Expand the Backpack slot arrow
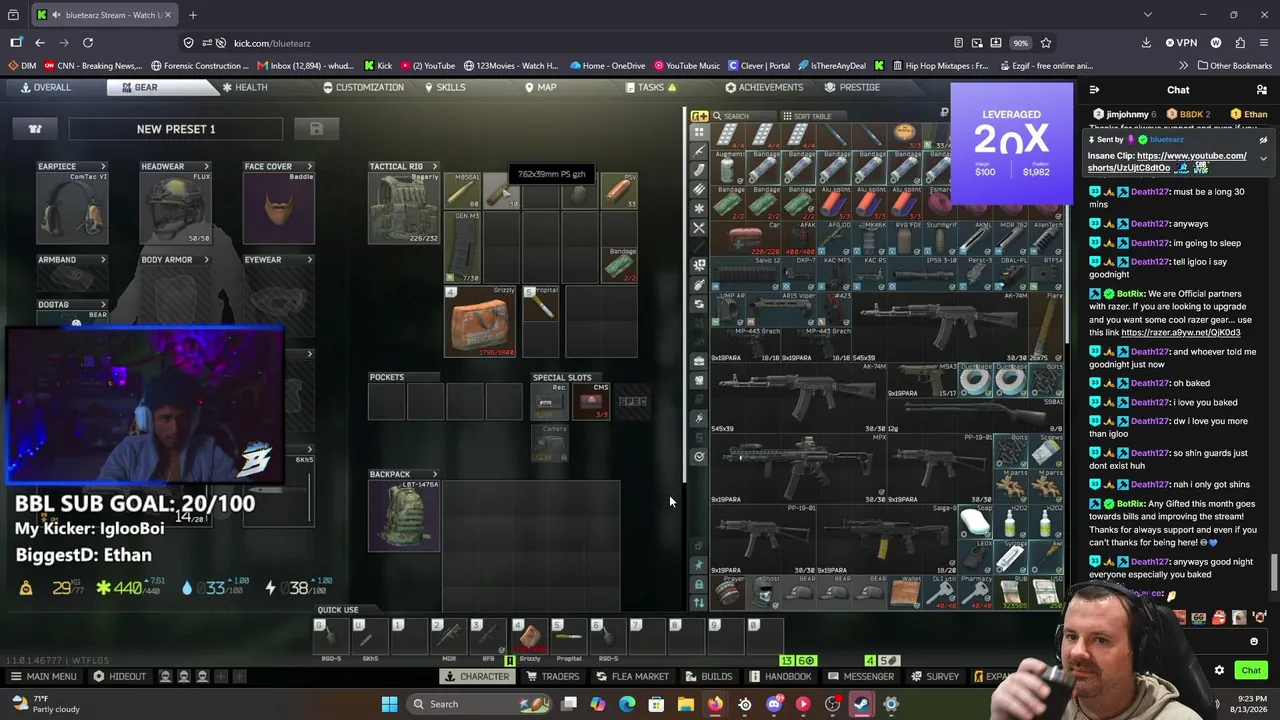 (x=434, y=474)
